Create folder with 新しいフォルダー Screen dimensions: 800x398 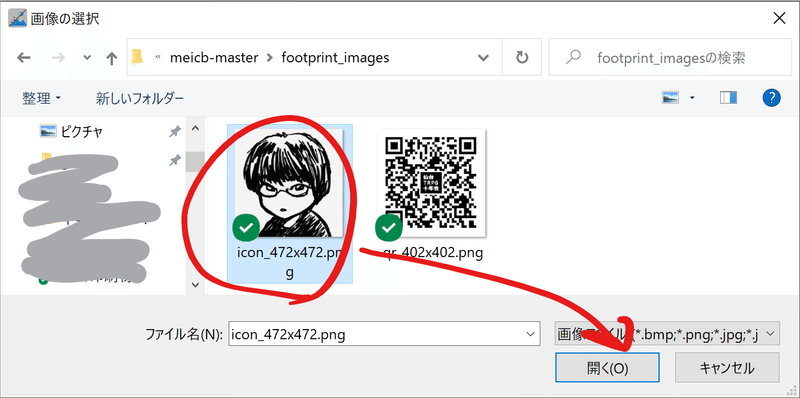tap(140, 98)
